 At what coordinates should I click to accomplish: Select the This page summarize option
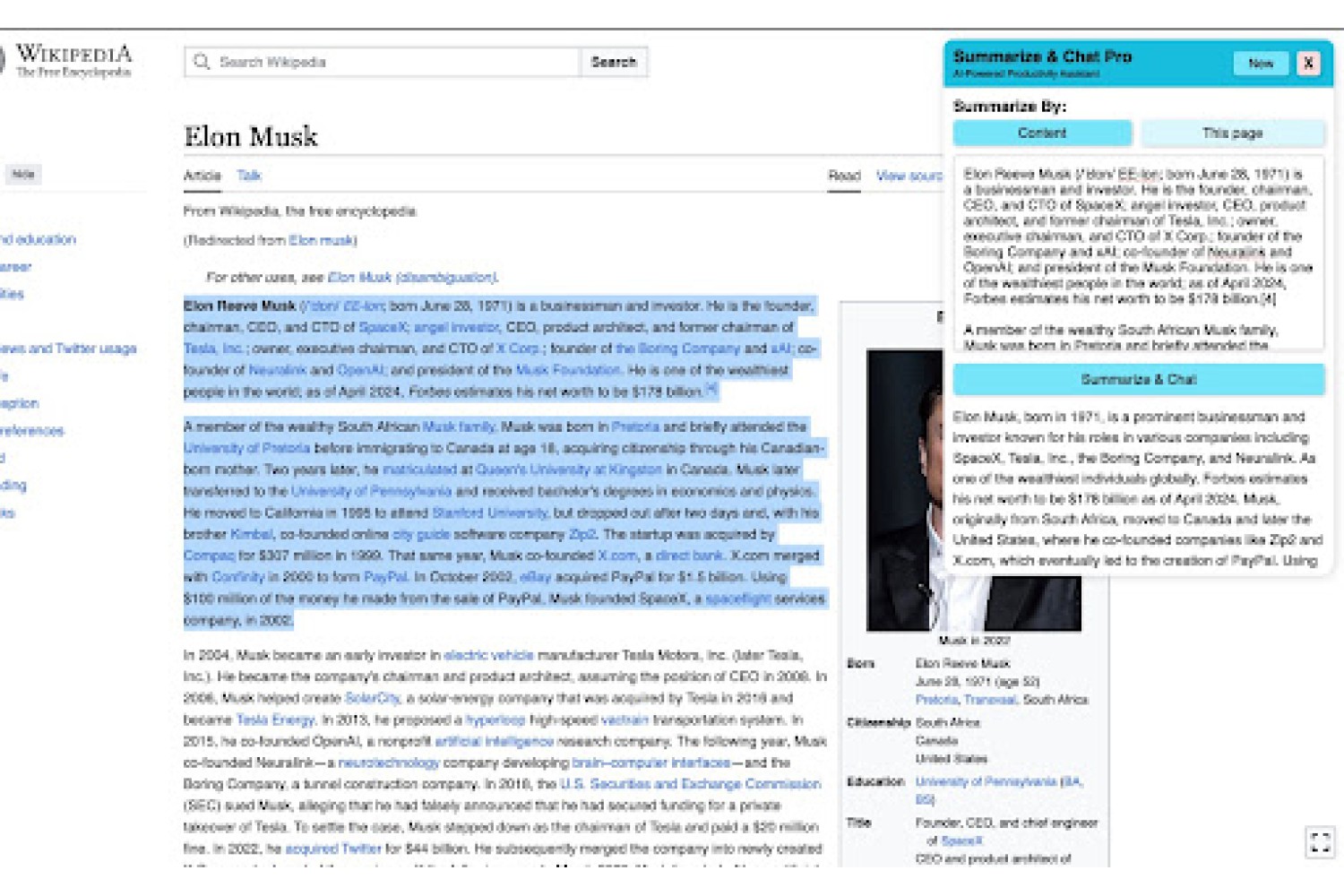point(1232,133)
